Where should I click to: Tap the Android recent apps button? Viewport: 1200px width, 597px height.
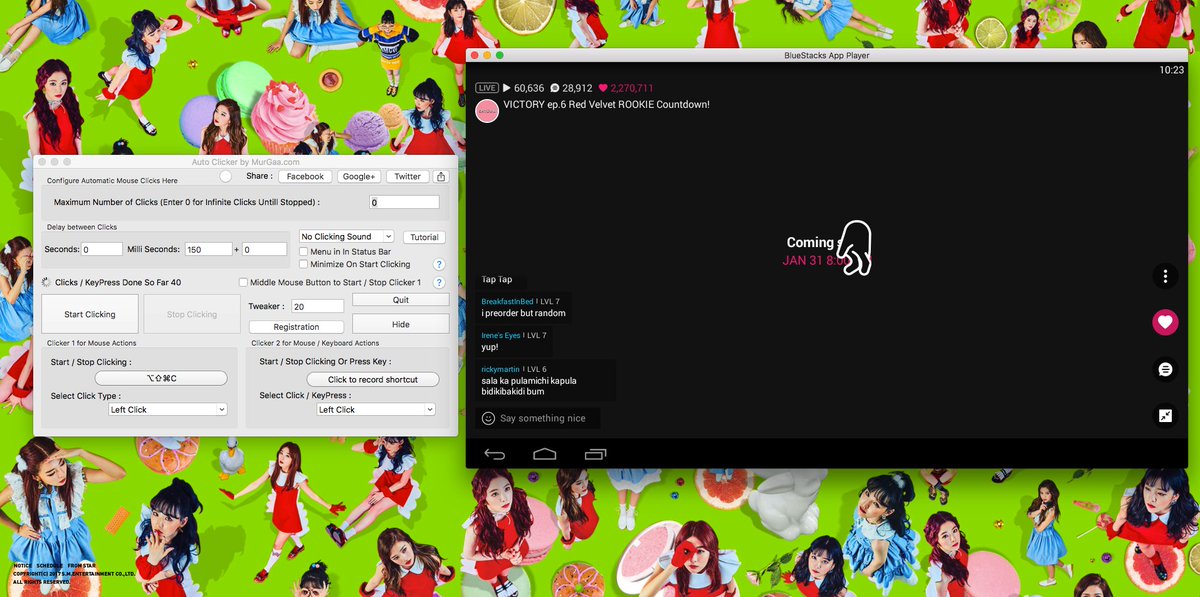(x=595, y=453)
